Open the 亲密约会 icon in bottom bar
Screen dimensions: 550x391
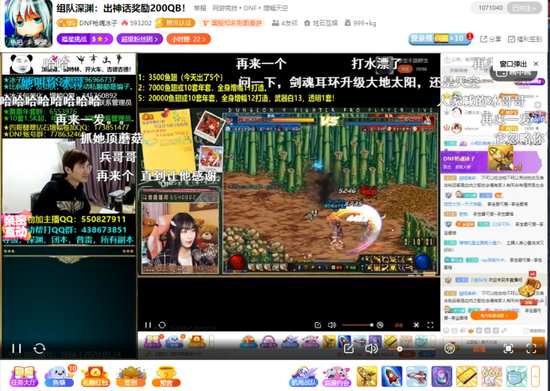point(337,377)
